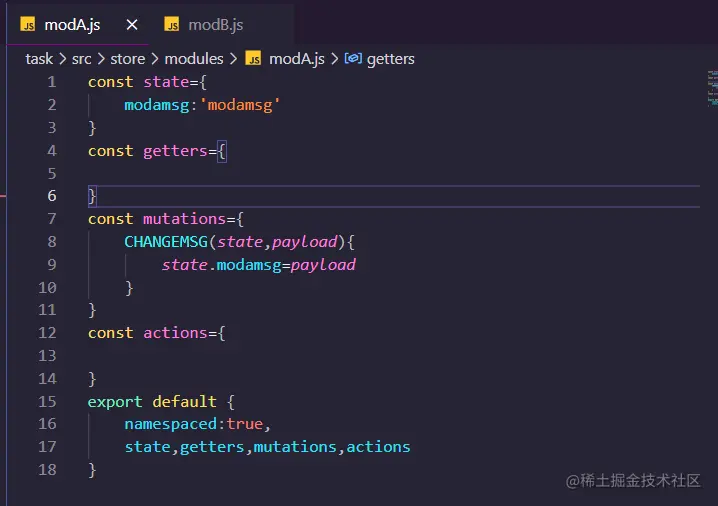Close the modA.js tab
The height and width of the screenshot is (506, 718).
(x=132, y=25)
